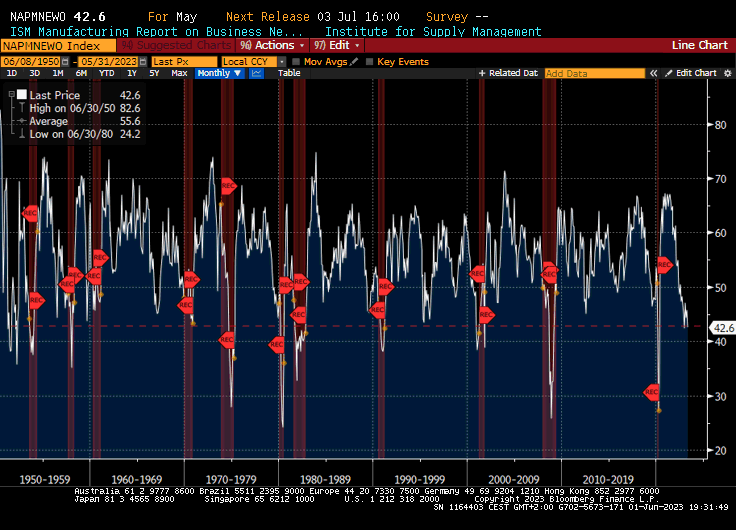Click Average 55.6 legend row
This screenshot has height=530, width=736.
click(x=79, y=121)
